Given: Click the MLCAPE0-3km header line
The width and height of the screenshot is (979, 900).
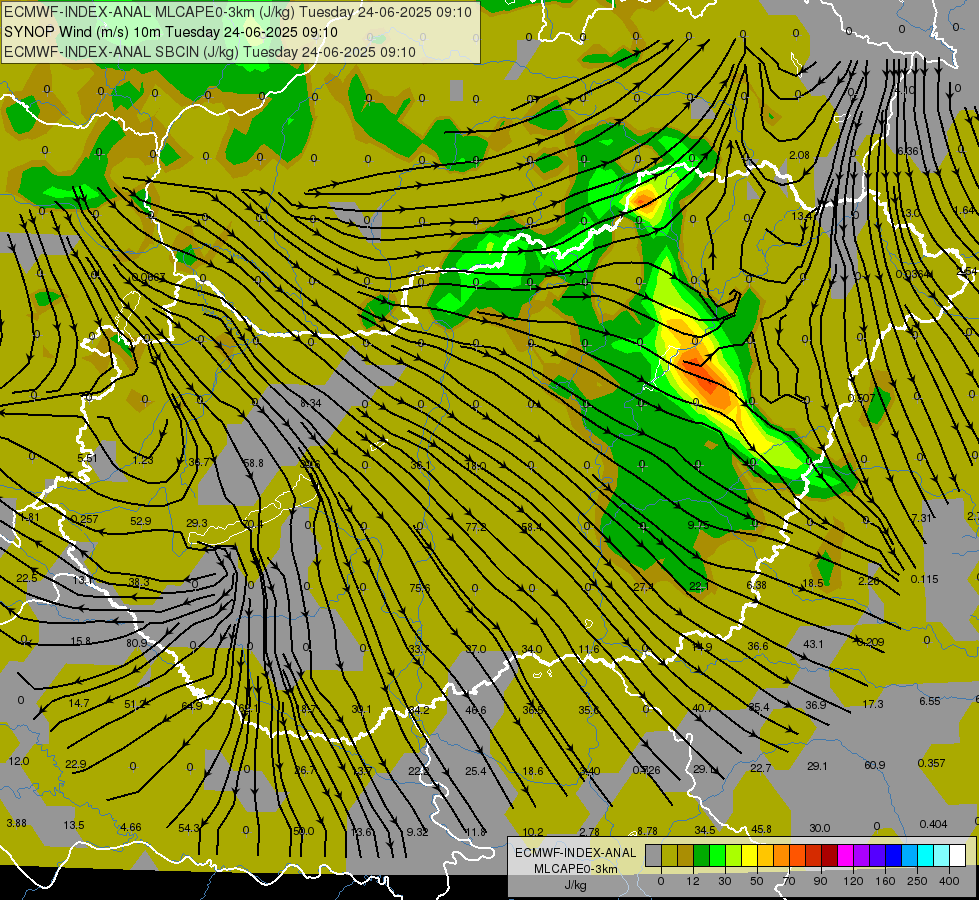Looking at the screenshot, I should coord(238,12).
